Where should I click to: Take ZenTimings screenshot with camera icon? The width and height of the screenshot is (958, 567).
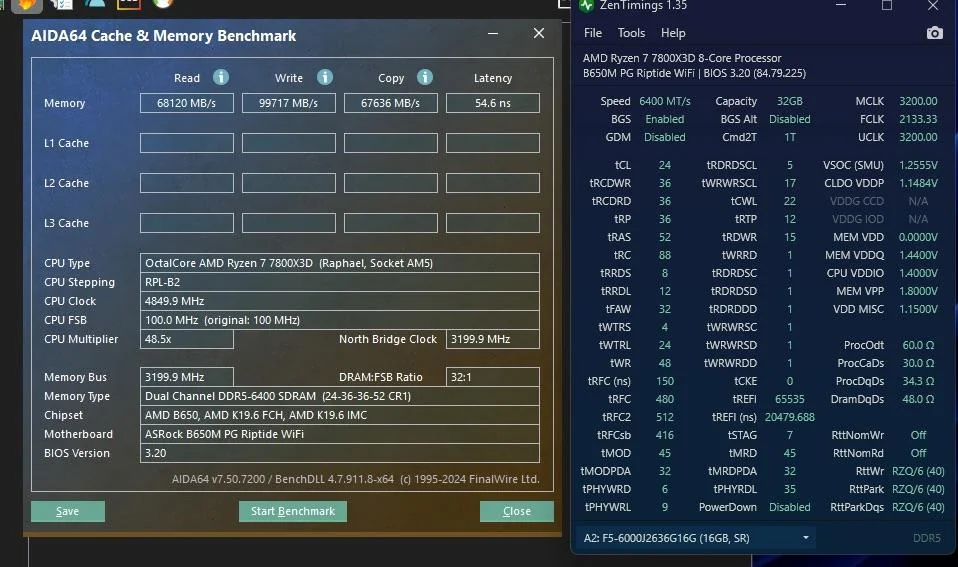pyautogui.click(x=934, y=33)
